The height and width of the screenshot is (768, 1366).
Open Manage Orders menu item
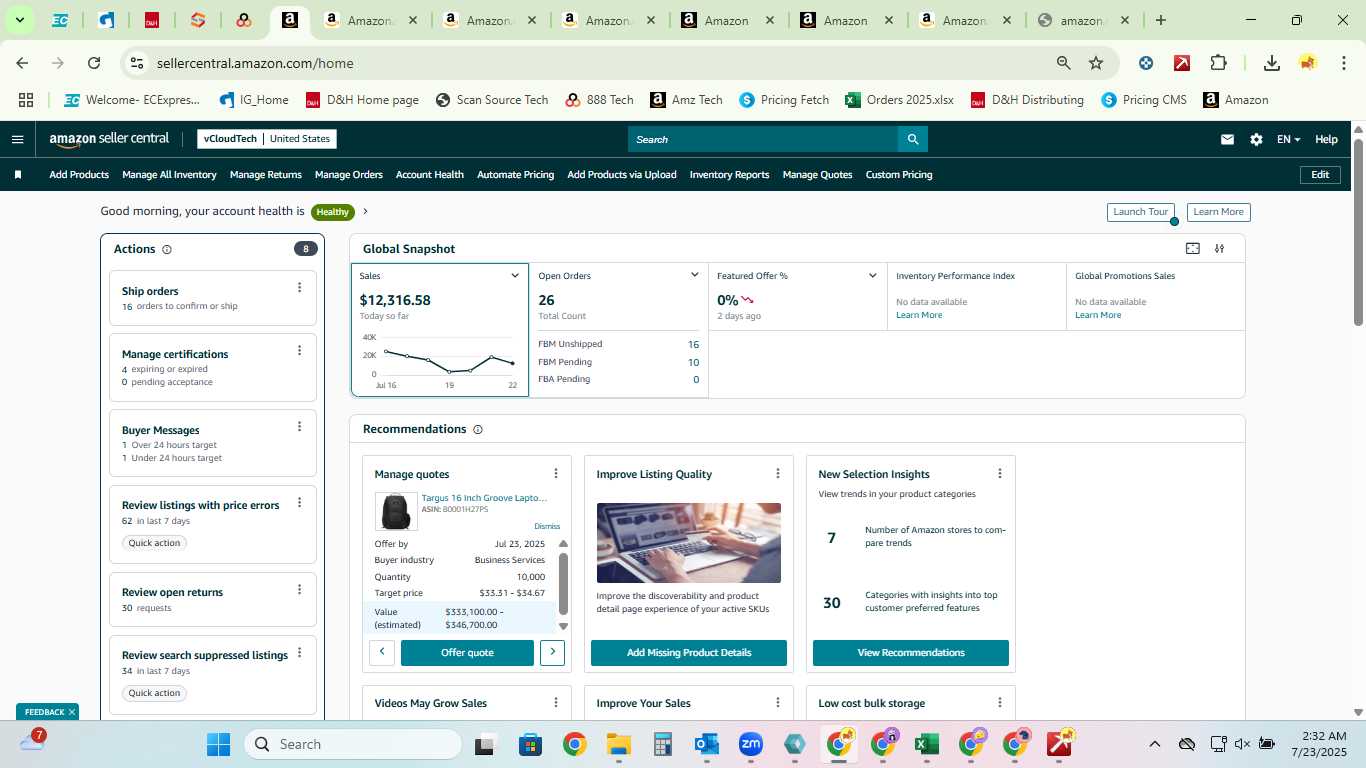click(x=349, y=175)
